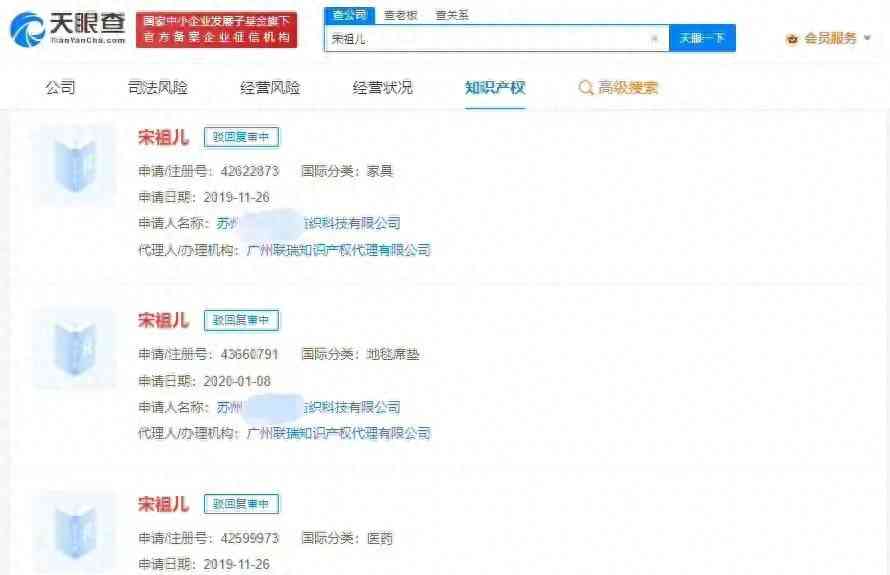Click application date 2020-01-08
Image resolution: width=890 pixels, height=575 pixels.
tap(237, 381)
